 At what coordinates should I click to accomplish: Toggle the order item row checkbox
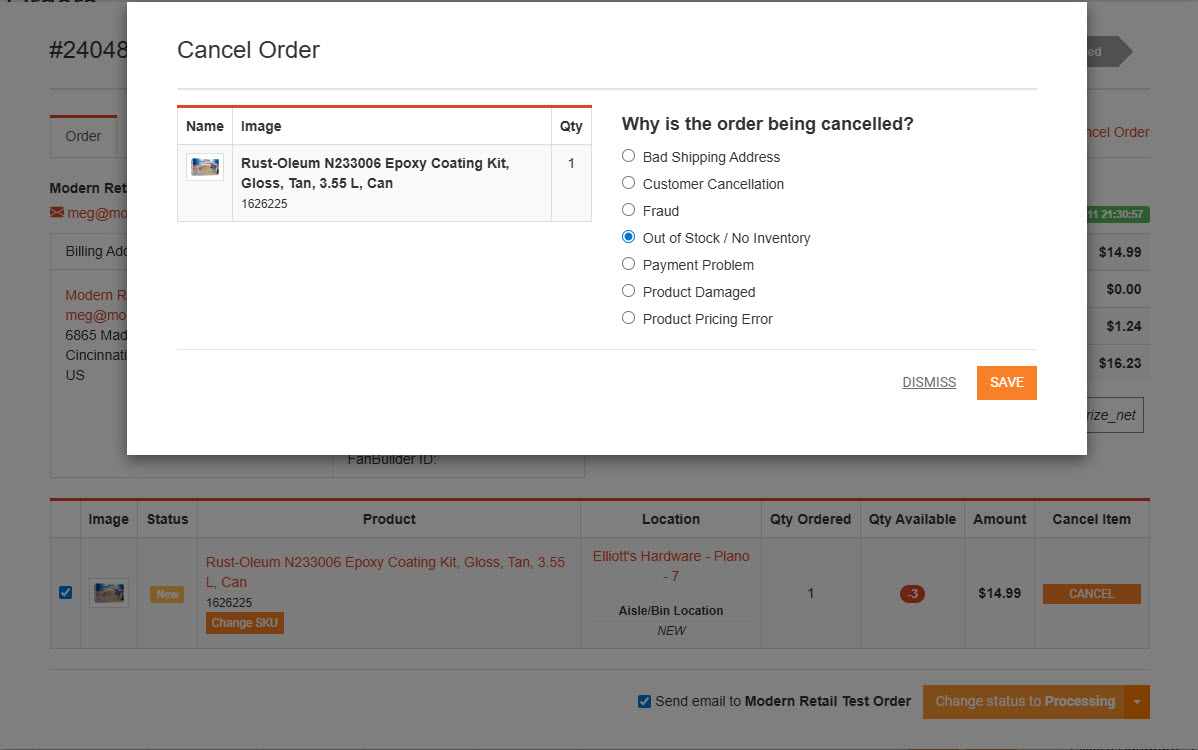coord(66,593)
